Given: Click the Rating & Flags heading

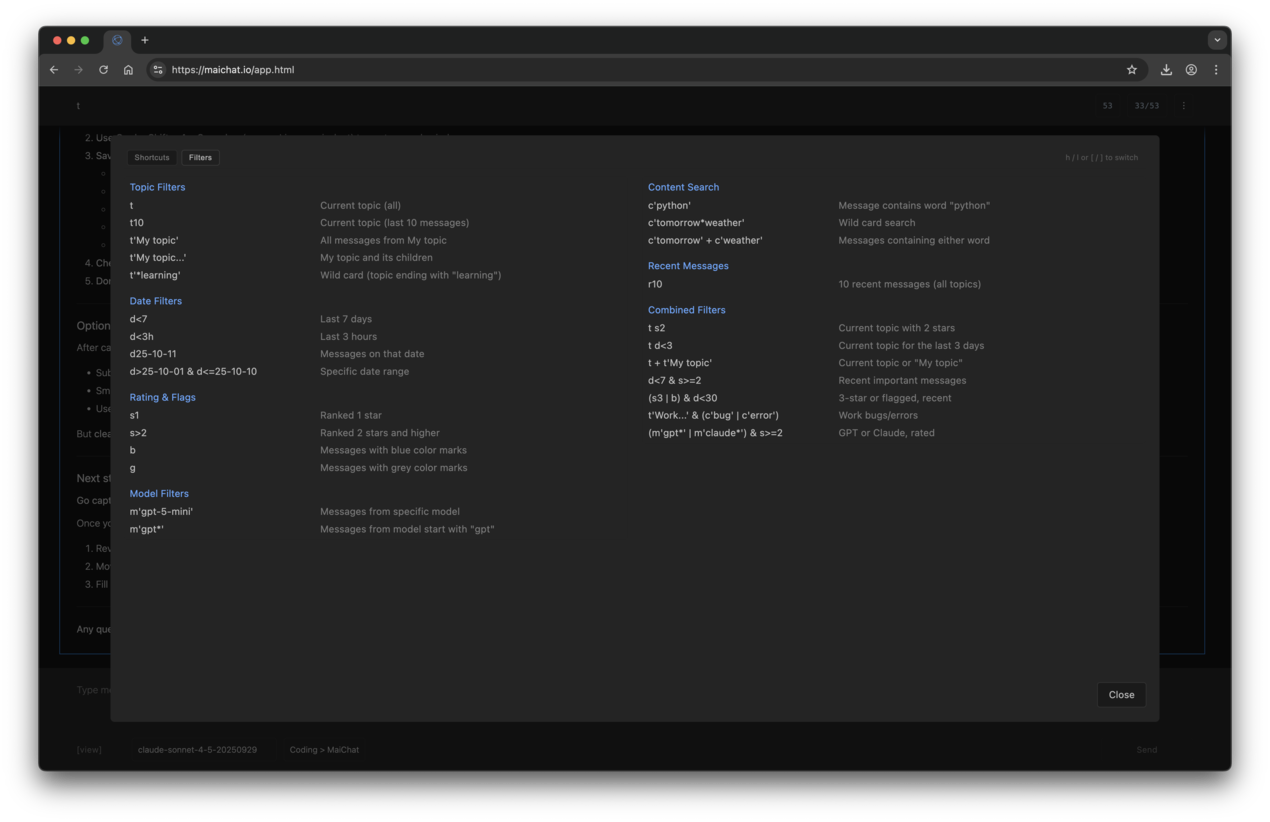Looking at the screenshot, I should [162, 397].
